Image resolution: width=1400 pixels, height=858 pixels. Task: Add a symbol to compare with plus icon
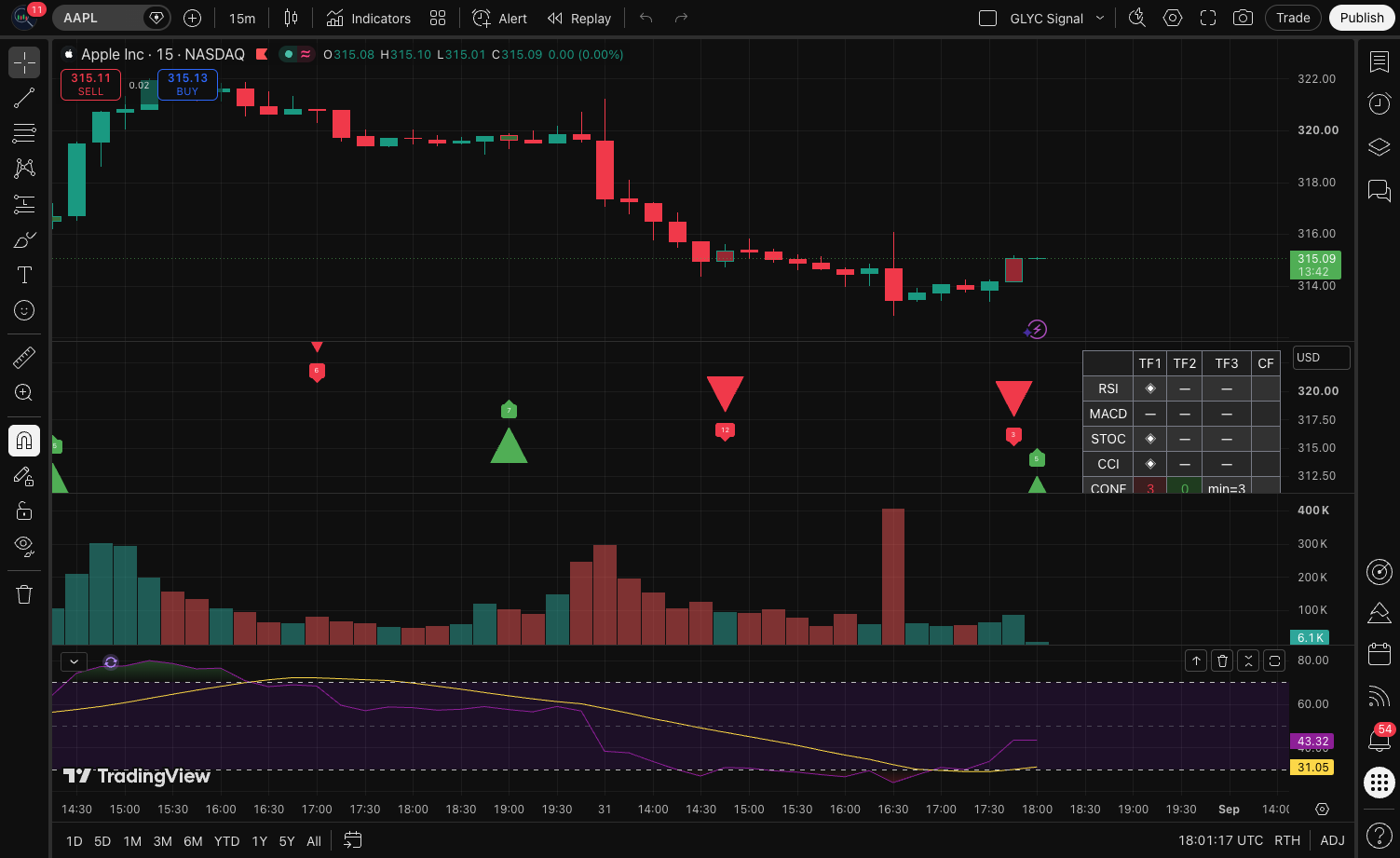click(192, 18)
